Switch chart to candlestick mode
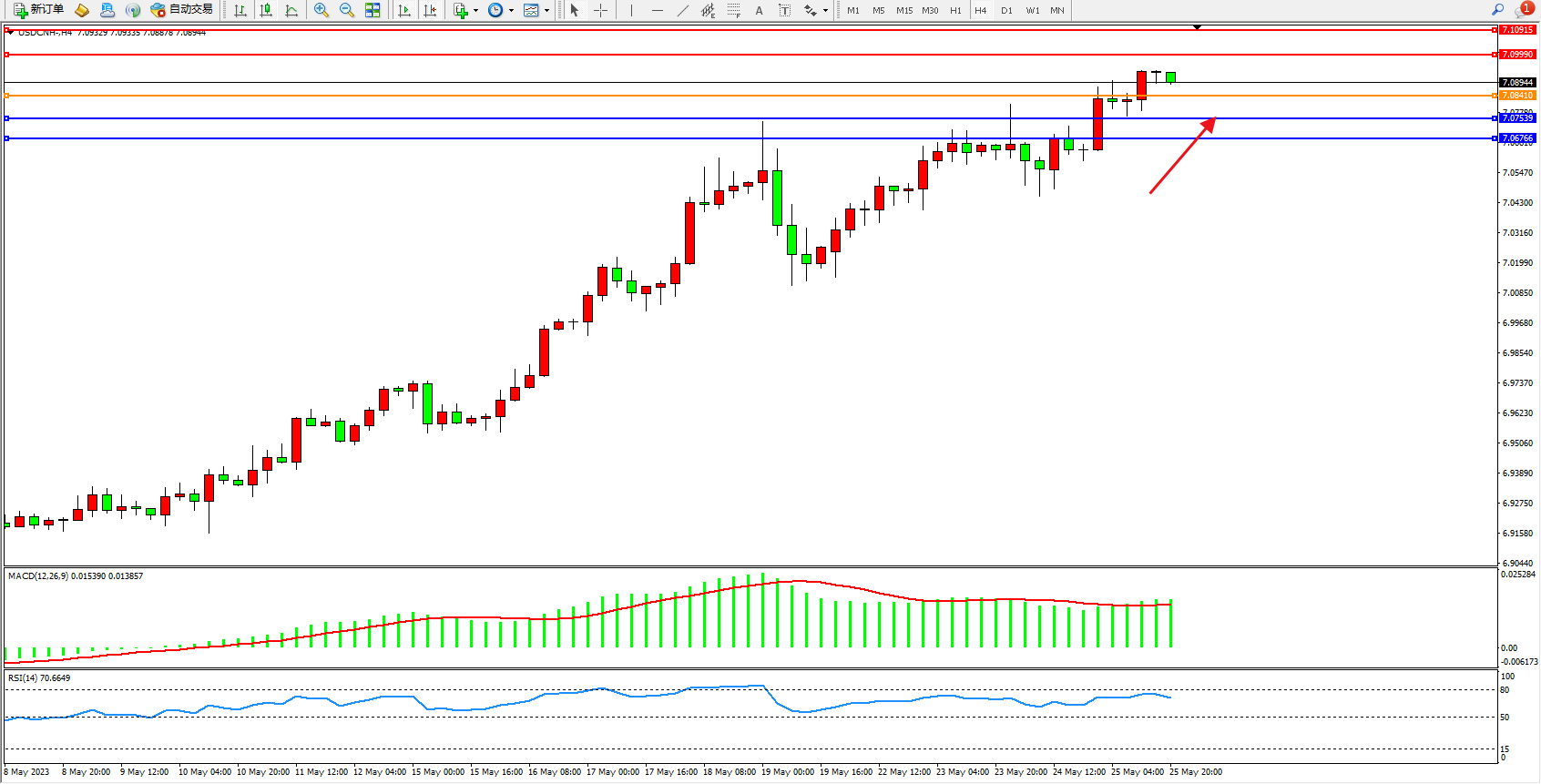The height and width of the screenshot is (784, 1541). pyautogui.click(x=266, y=10)
